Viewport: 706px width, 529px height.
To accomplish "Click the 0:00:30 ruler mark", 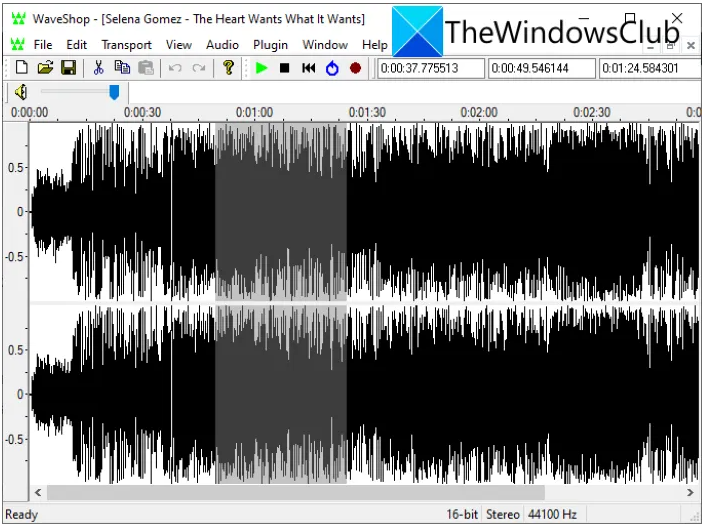I will pyautogui.click(x=142, y=112).
